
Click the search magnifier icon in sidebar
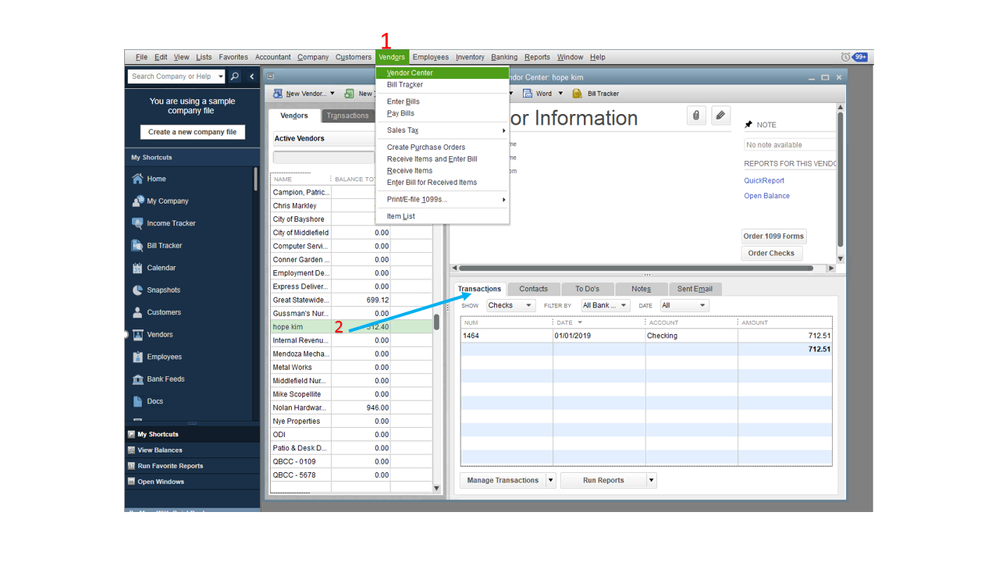point(234,76)
